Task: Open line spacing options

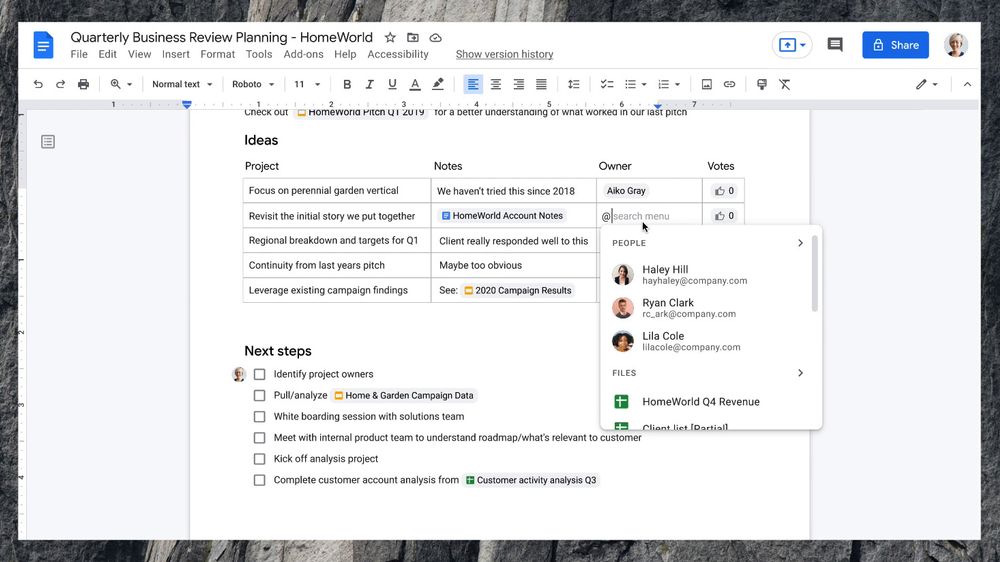Action: point(573,84)
